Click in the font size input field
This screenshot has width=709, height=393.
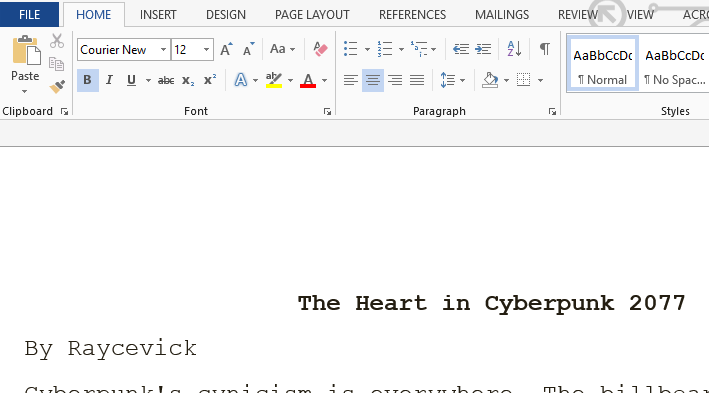click(186, 50)
